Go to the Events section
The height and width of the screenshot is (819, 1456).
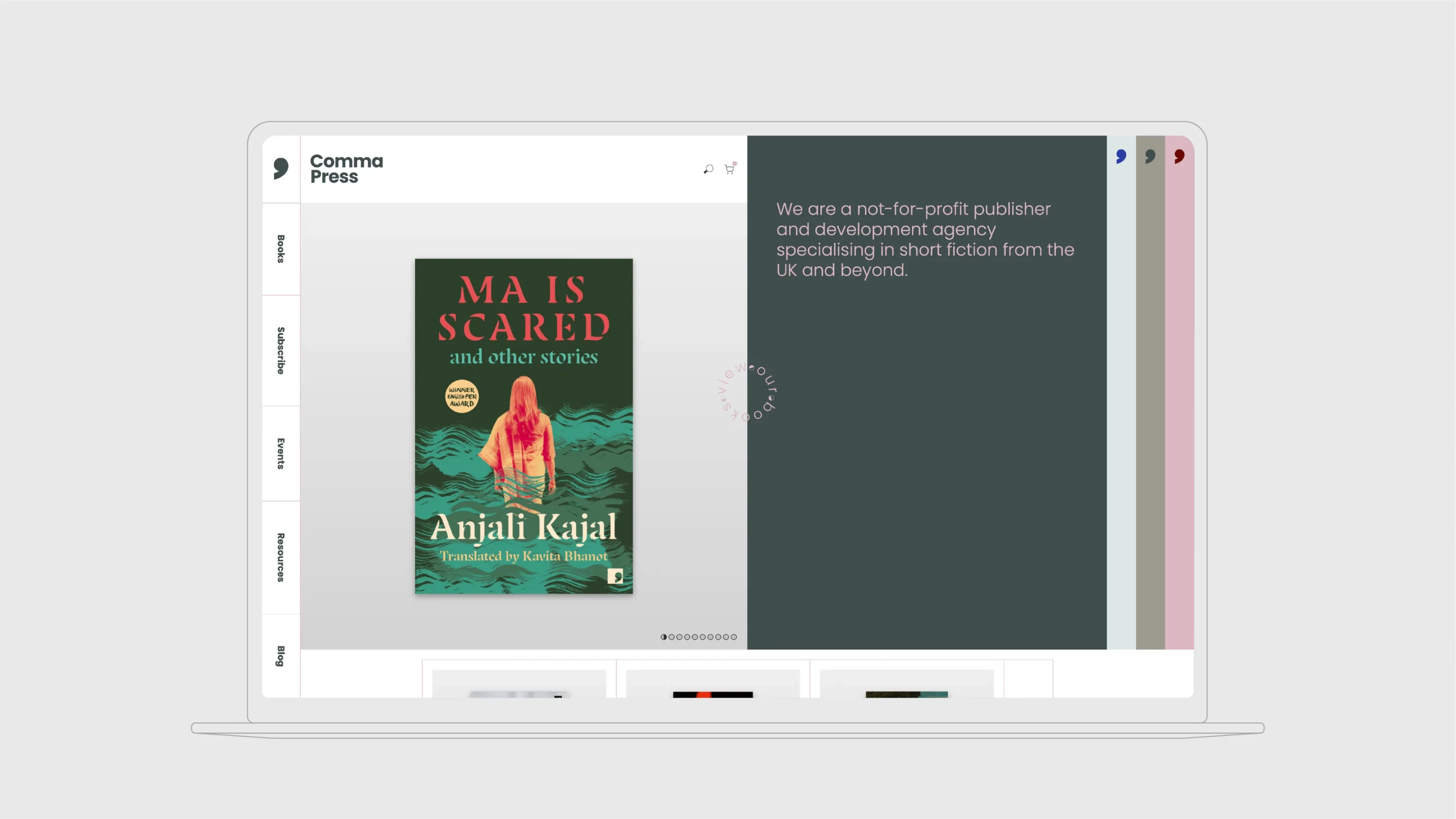click(x=281, y=453)
